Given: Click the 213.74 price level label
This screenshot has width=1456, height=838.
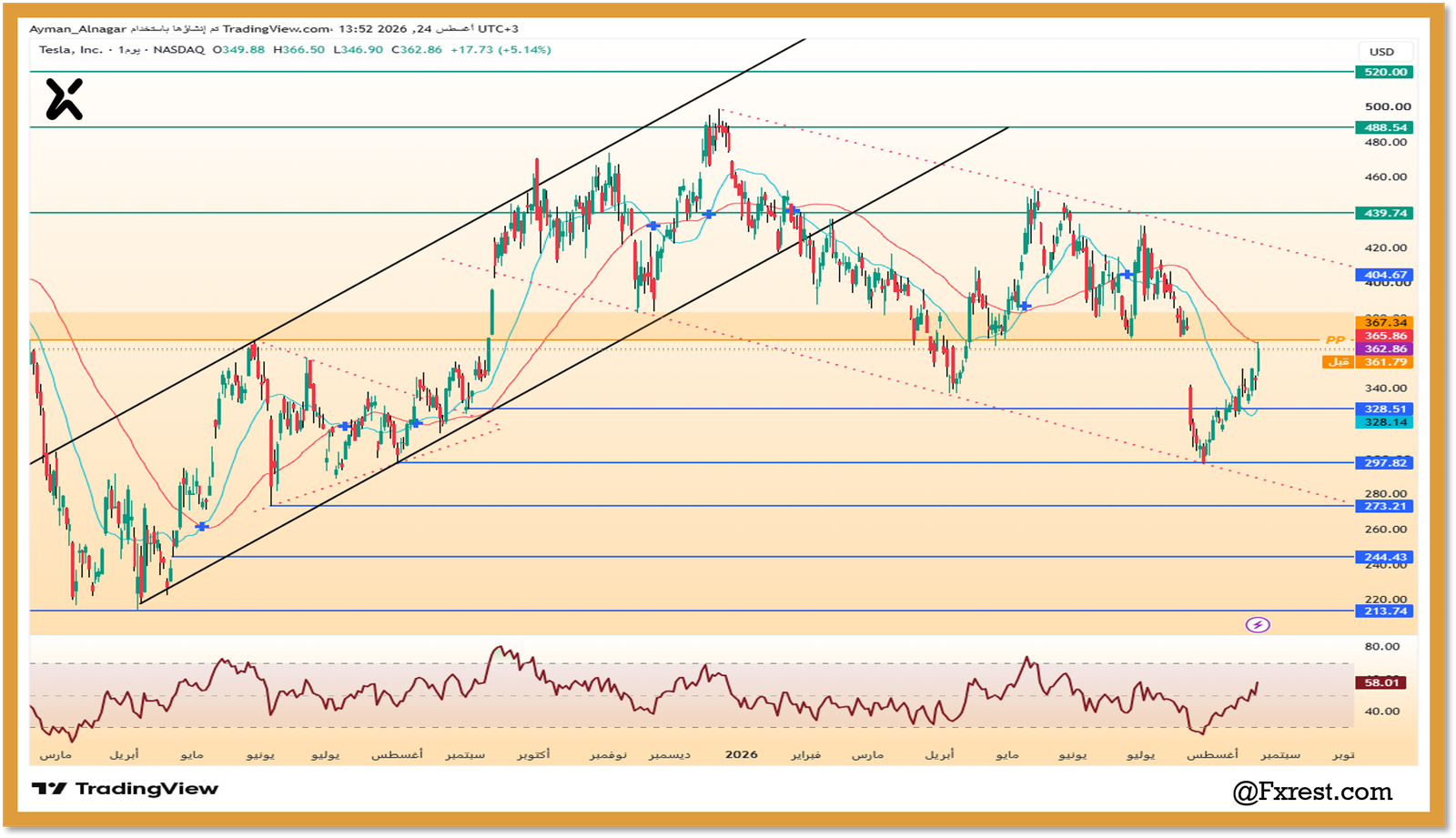Looking at the screenshot, I should click(x=1385, y=611).
